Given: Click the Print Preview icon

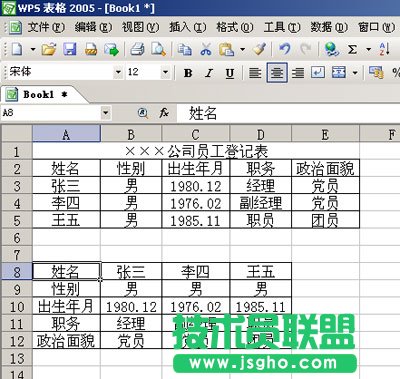Looking at the screenshot, I should [x=158, y=50].
